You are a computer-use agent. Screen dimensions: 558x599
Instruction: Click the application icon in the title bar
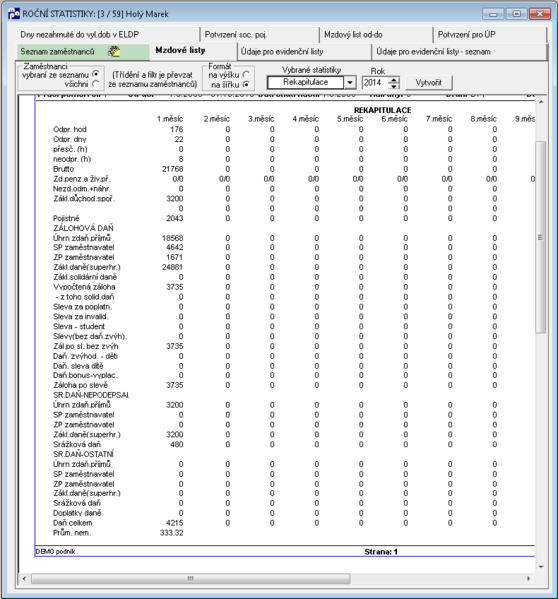13,14
